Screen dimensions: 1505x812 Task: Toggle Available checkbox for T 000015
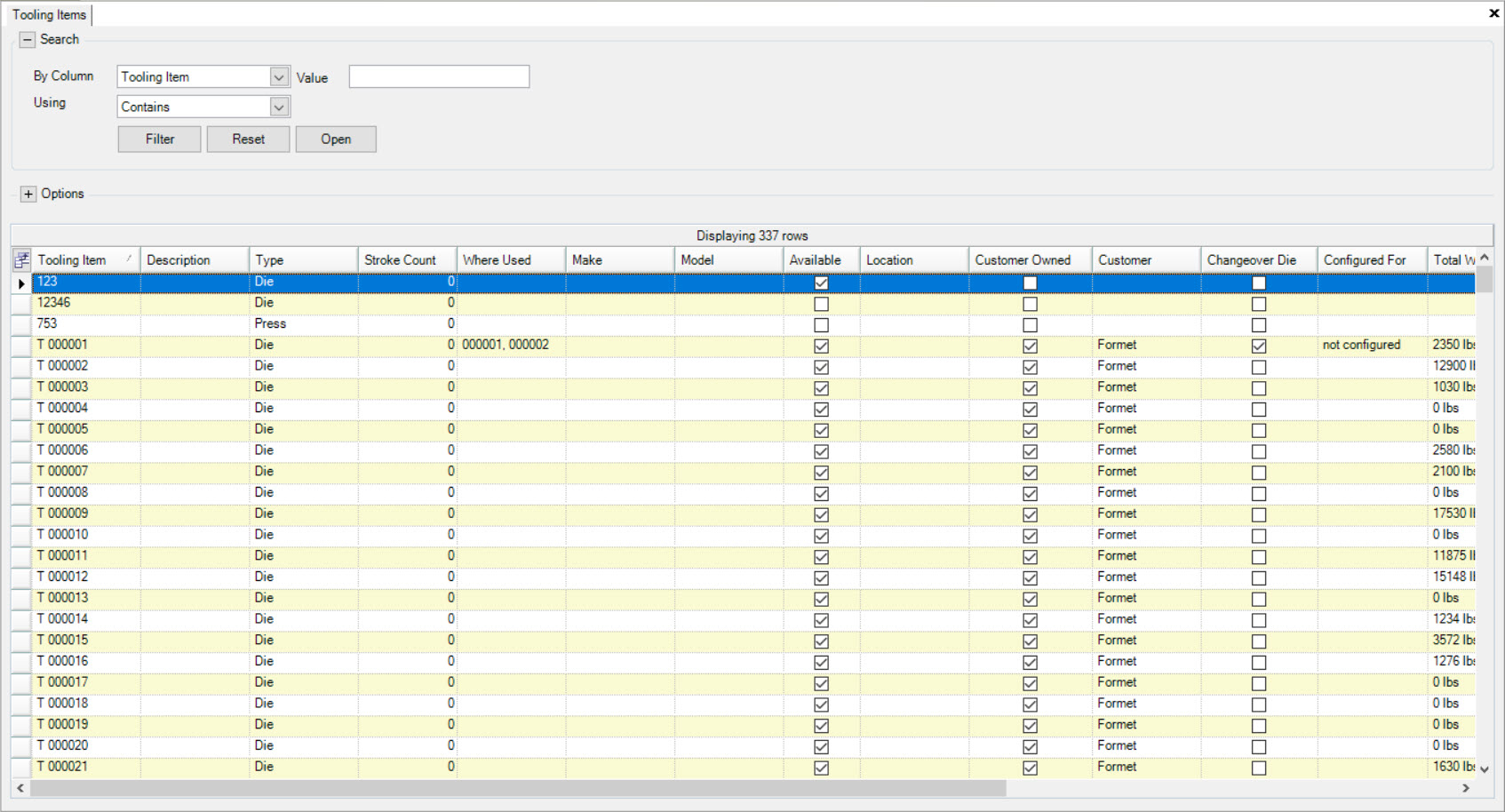coord(822,641)
